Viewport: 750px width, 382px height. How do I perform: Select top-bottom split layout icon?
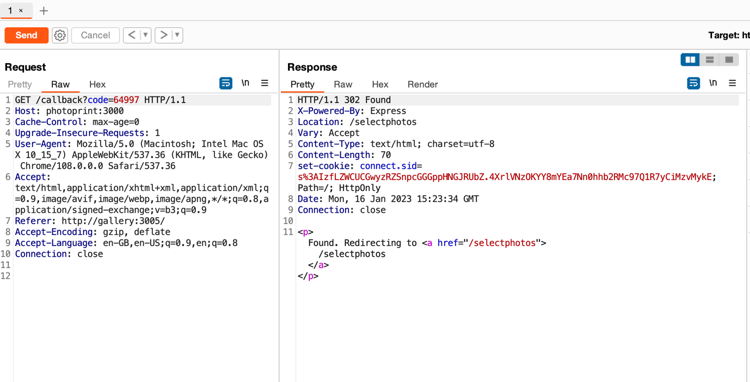click(x=710, y=60)
